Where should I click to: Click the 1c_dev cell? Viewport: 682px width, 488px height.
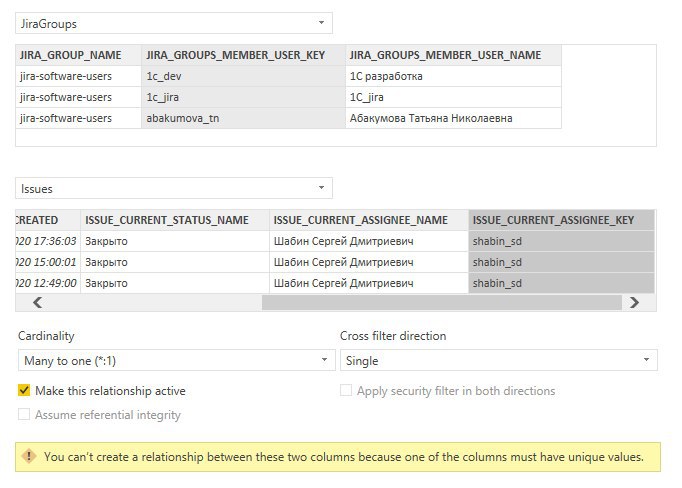[243, 76]
